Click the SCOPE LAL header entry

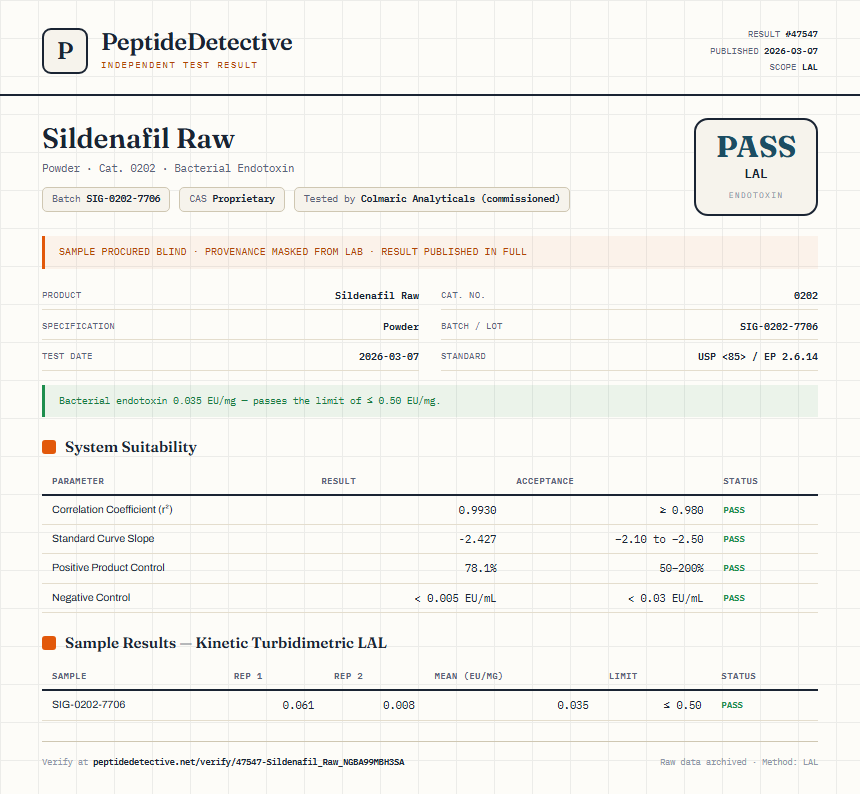tap(793, 67)
